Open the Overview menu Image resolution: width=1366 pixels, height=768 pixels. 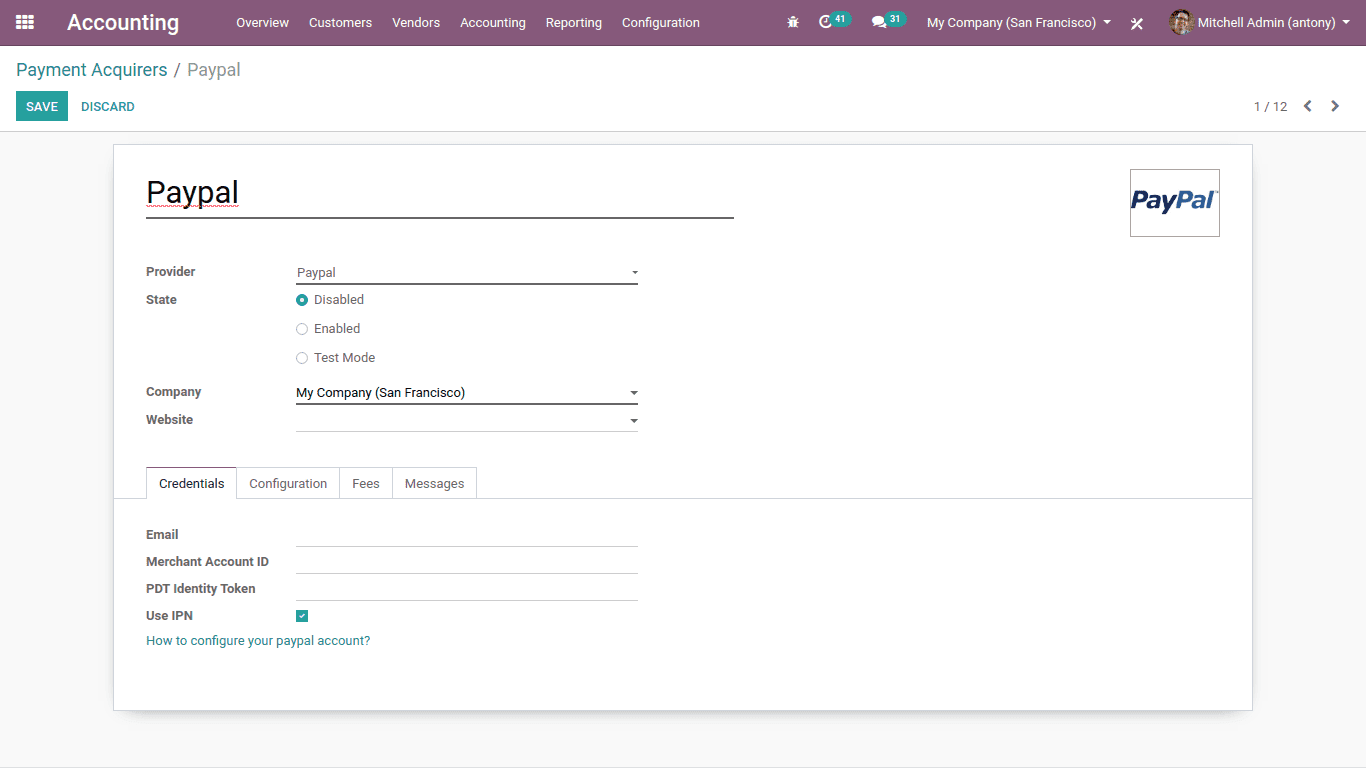[262, 22]
